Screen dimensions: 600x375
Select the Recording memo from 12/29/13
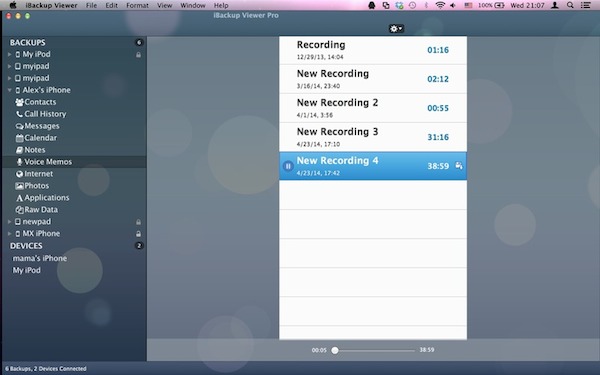373,50
